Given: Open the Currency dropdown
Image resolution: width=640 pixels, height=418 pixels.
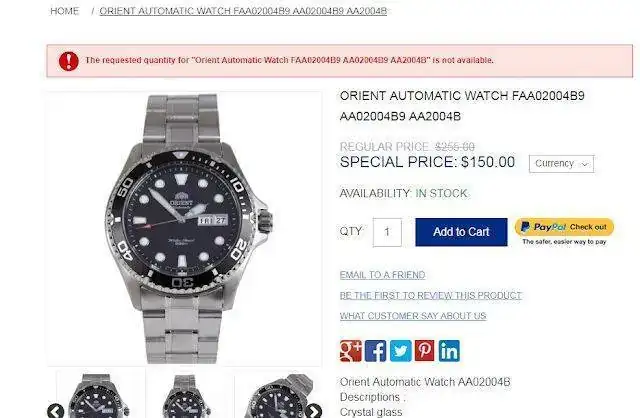Looking at the screenshot, I should point(561,164).
